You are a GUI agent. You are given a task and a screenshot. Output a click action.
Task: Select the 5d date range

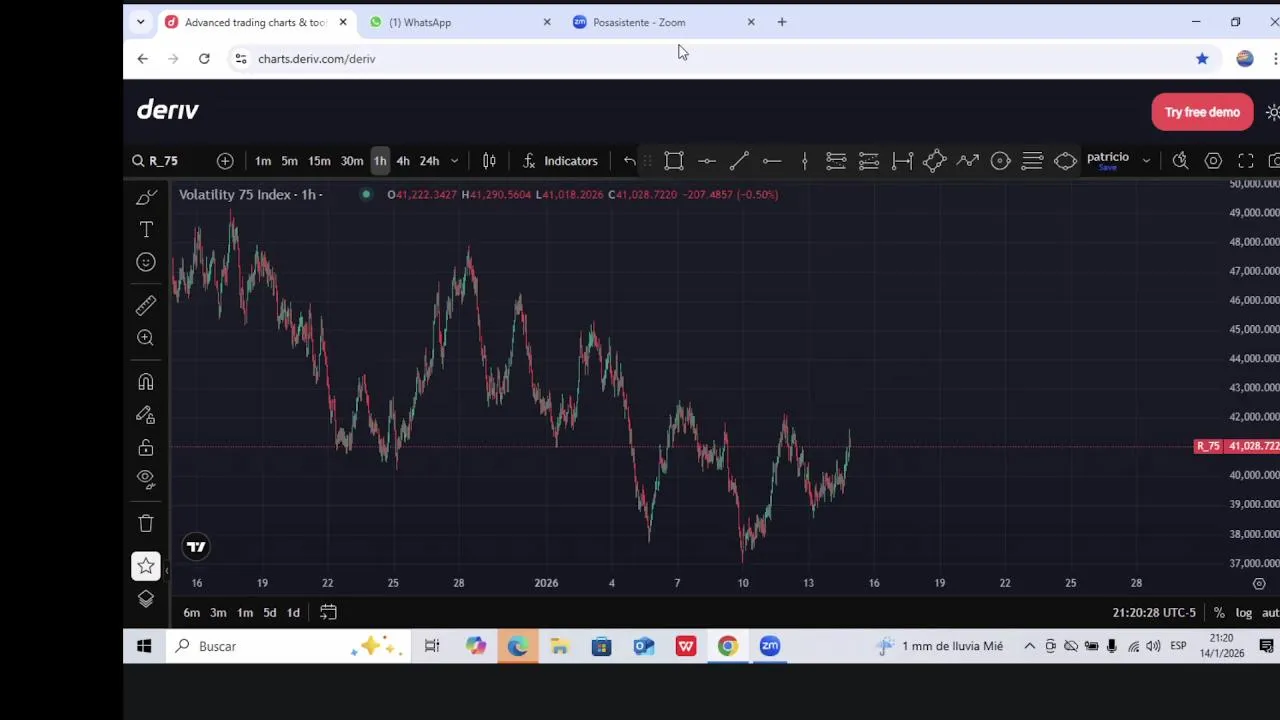(x=270, y=613)
